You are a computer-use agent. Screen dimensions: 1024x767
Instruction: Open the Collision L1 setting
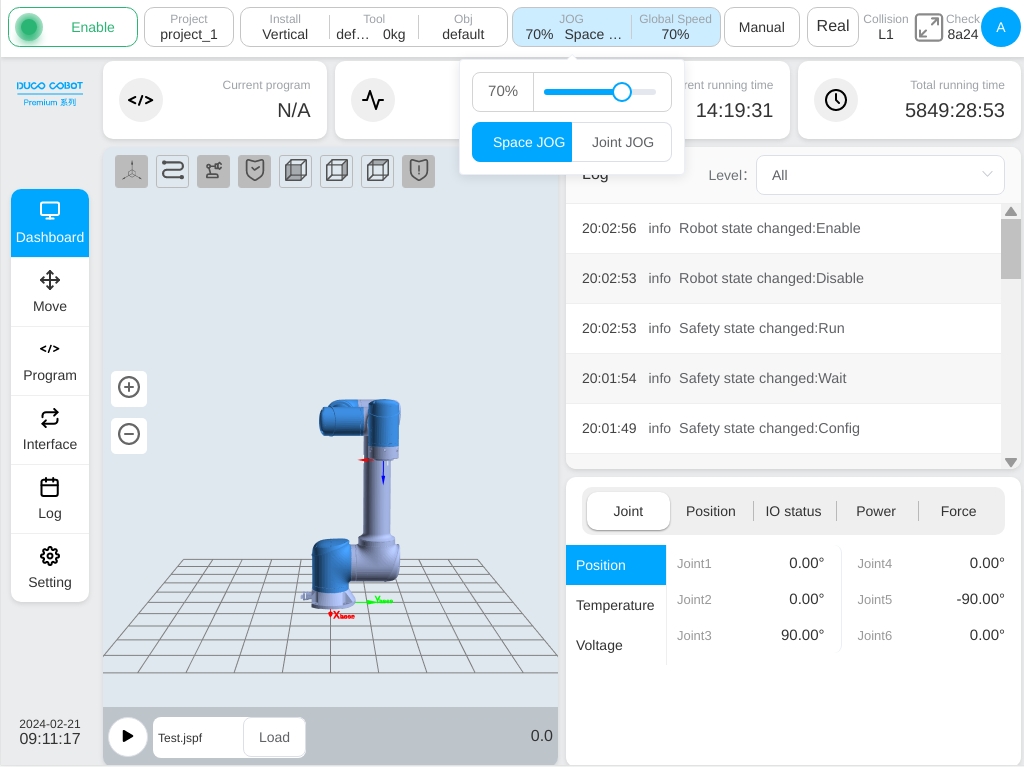pos(886,27)
